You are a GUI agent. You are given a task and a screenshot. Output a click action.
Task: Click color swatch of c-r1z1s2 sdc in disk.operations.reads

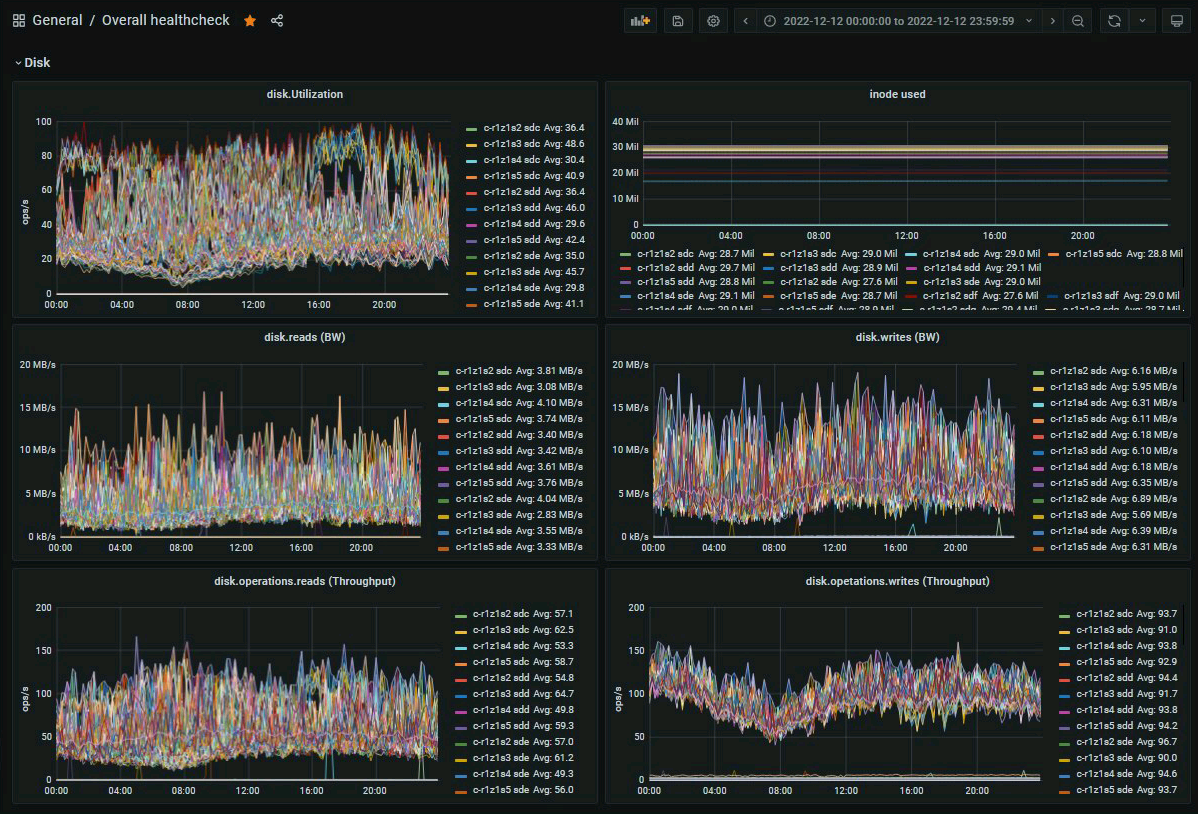[460, 614]
